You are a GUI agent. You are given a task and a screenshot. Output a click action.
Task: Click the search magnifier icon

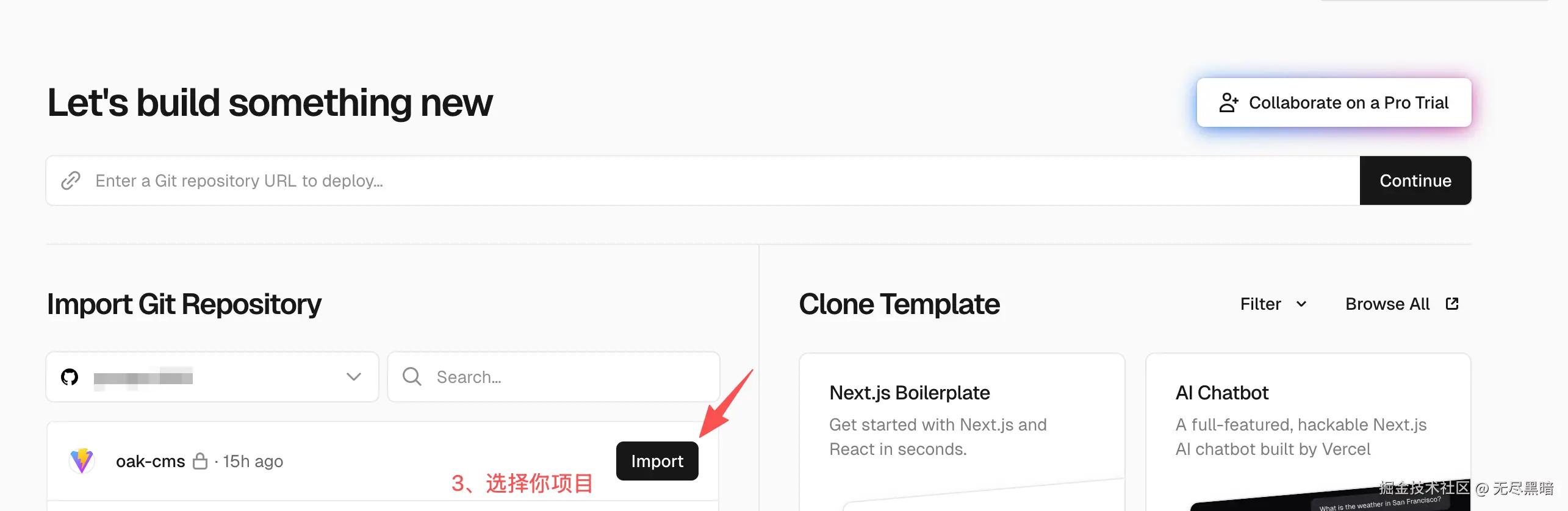pos(412,376)
